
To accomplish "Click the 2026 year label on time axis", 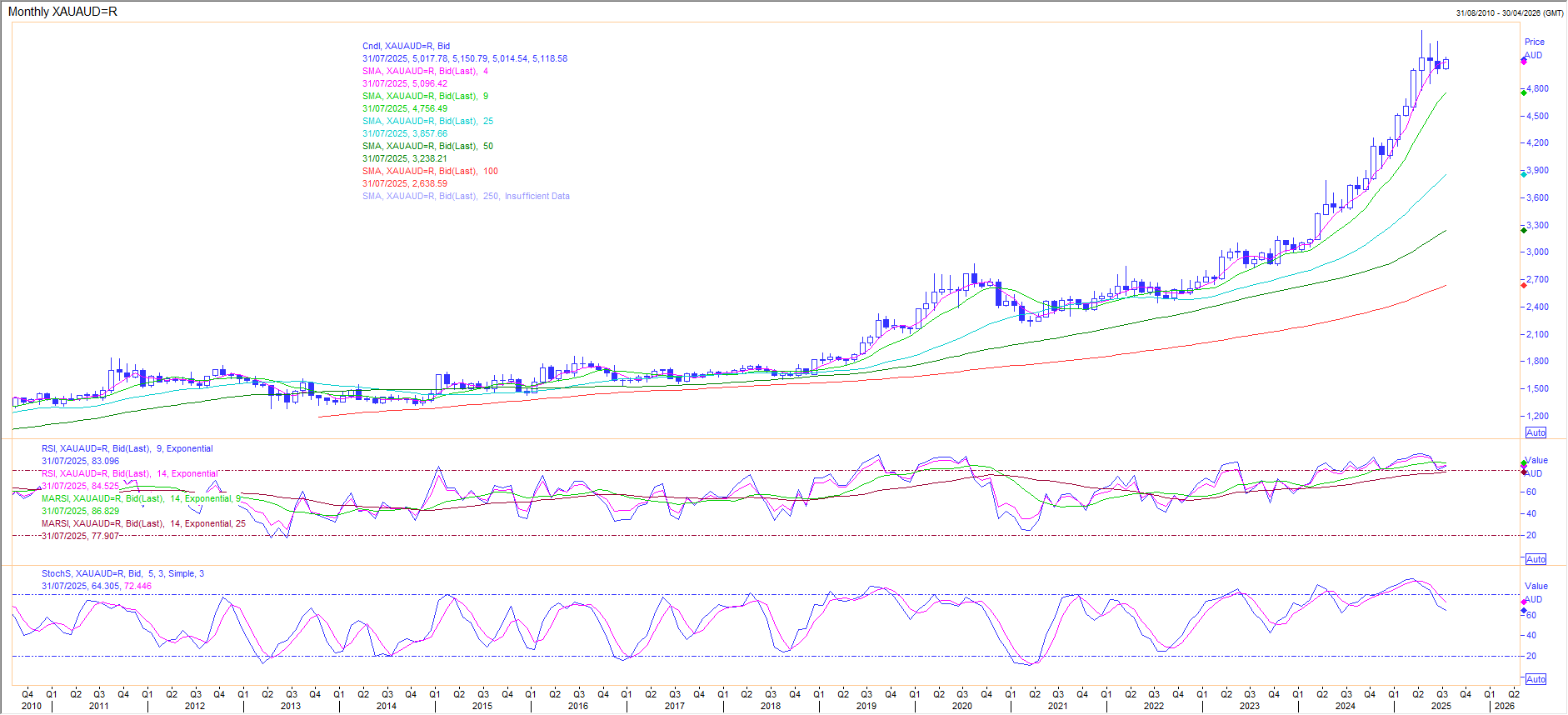I will (x=1505, y=707).
